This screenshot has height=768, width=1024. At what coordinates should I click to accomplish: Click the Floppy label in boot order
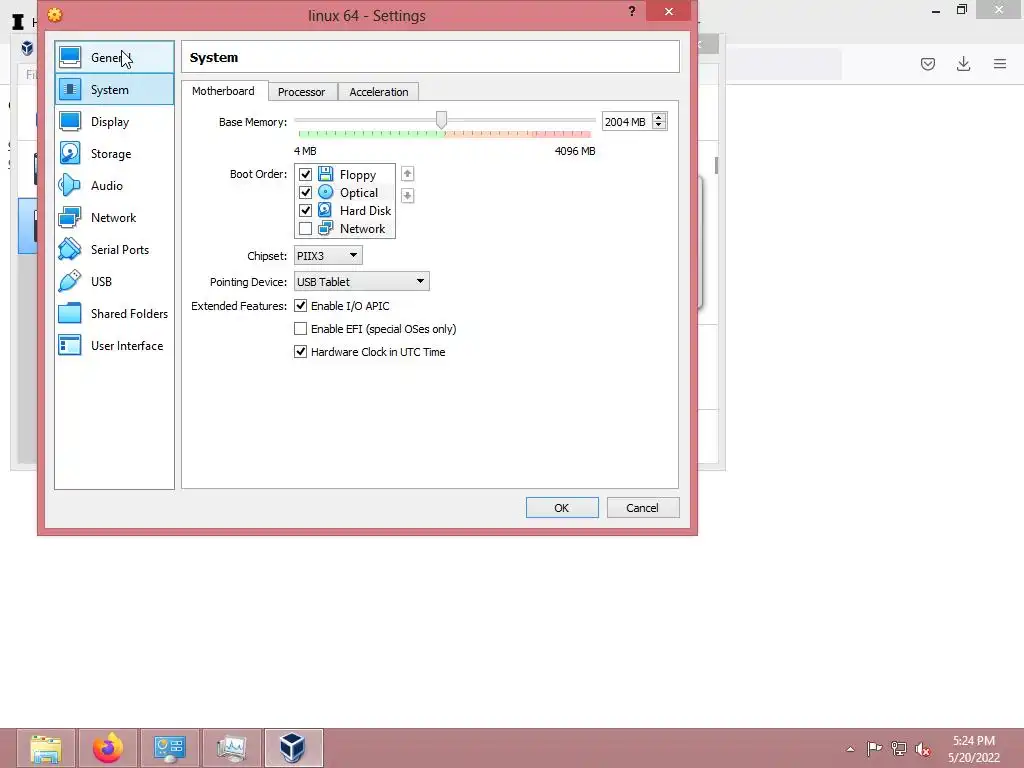tap(358, 174)
